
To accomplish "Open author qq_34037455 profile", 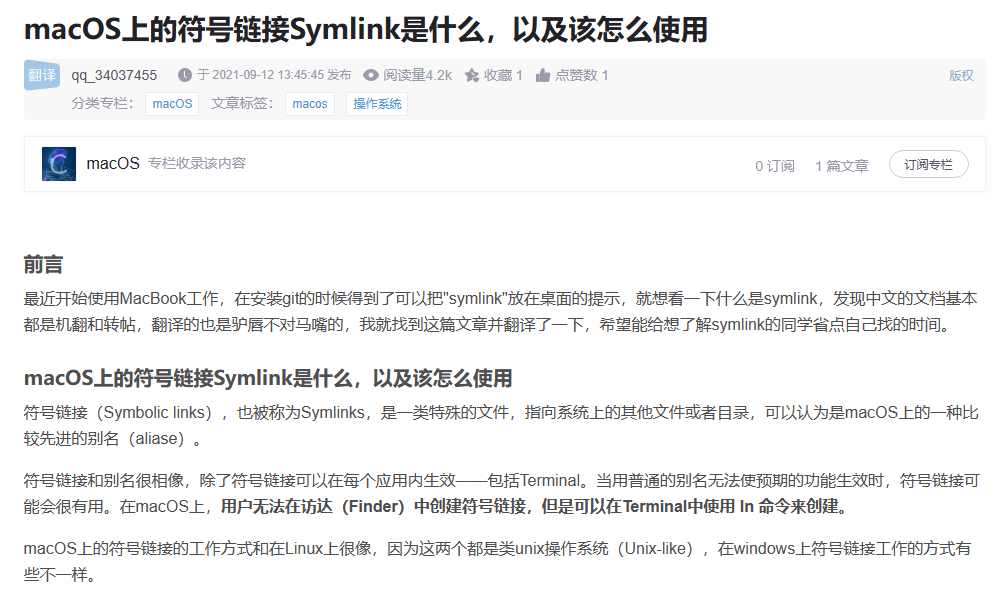I will (x=114, y=75).
